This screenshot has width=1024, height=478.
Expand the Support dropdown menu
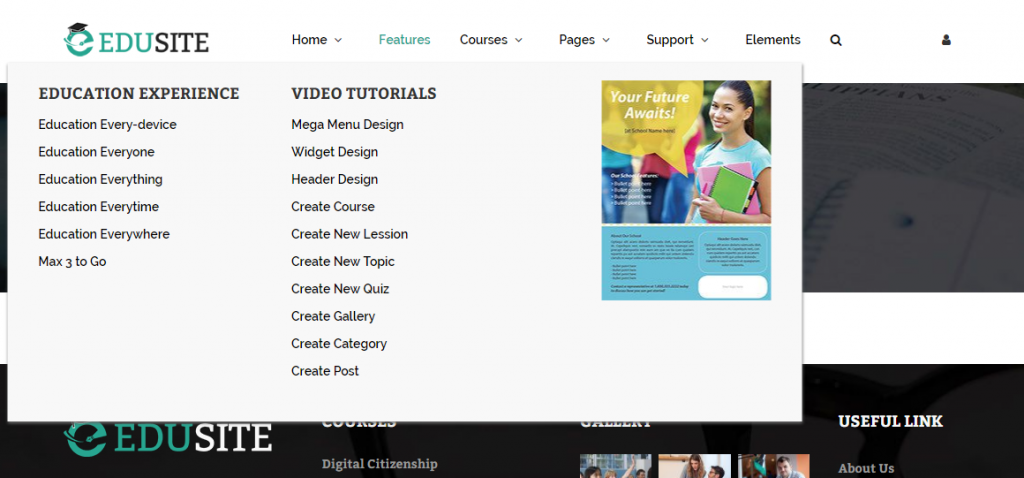tap(677, 40)
